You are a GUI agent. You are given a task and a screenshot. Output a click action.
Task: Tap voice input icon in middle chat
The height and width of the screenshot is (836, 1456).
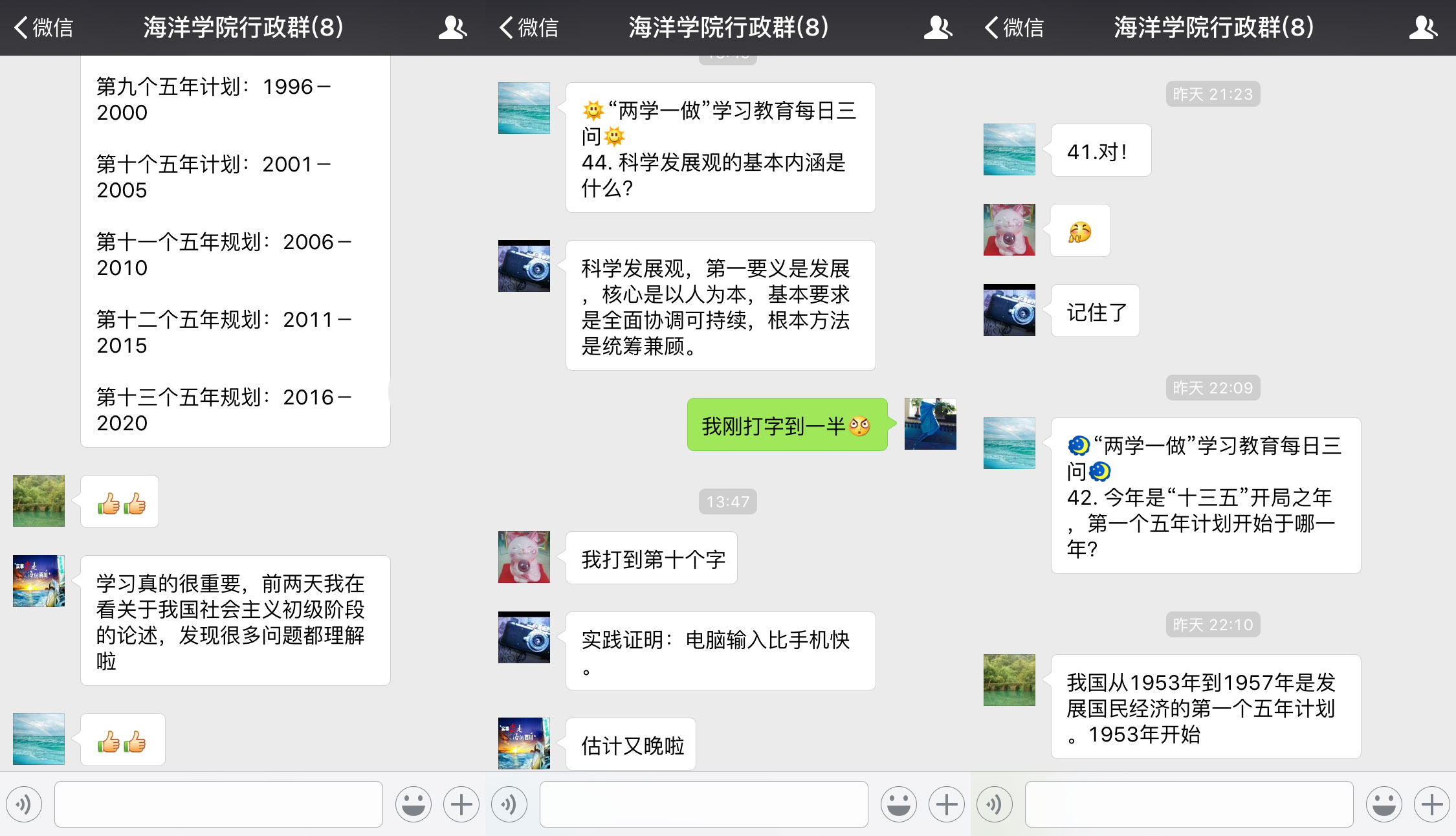pos(509,804)
